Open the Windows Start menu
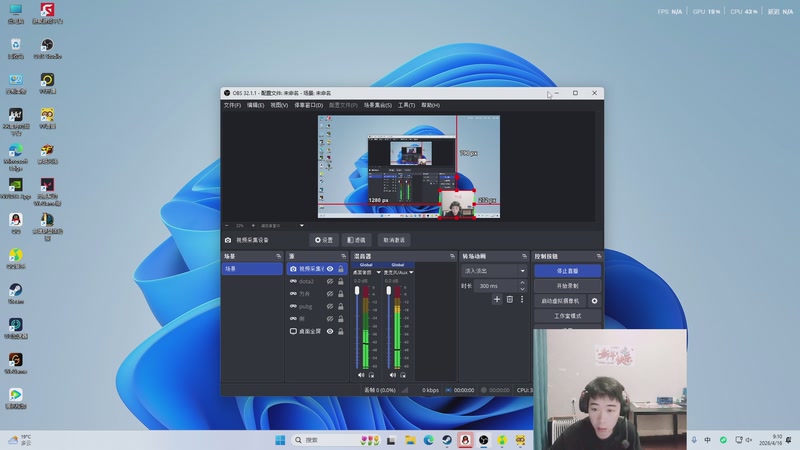This screenshot has height=450, width=800. coord(280,440)
